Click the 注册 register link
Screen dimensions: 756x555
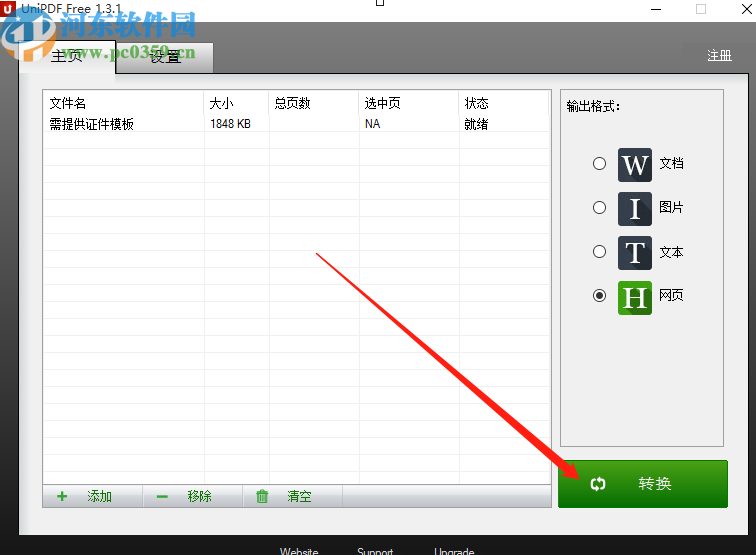pos(719,55)
